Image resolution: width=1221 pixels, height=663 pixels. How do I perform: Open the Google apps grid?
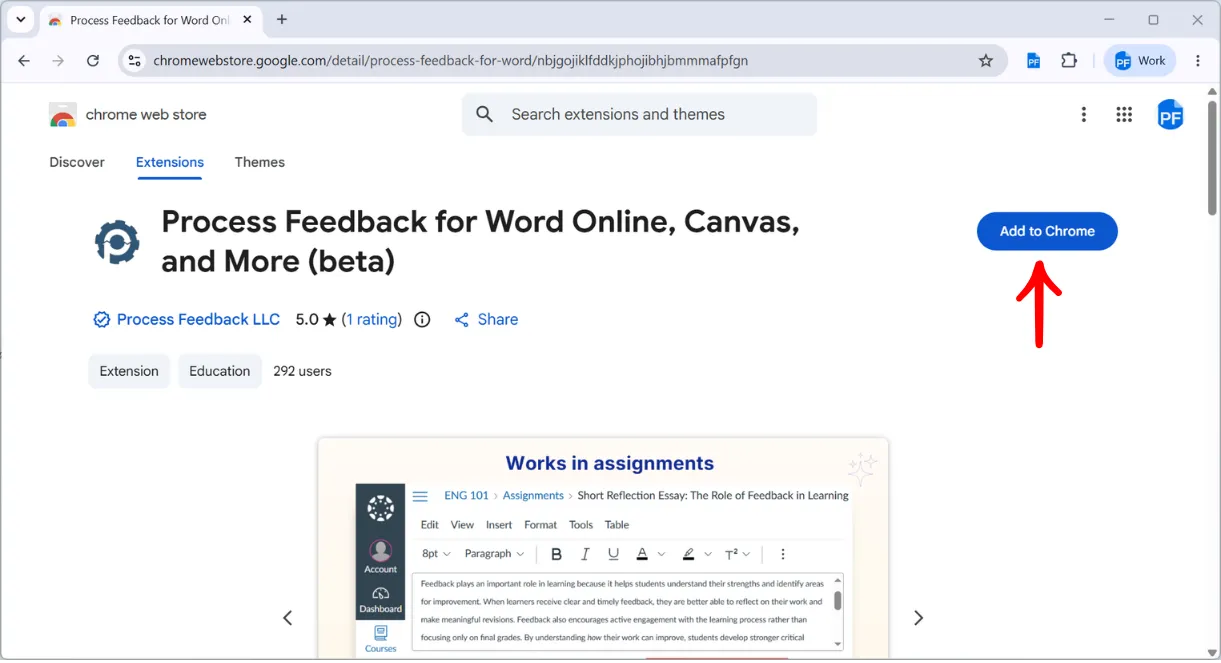(1124, 115)
